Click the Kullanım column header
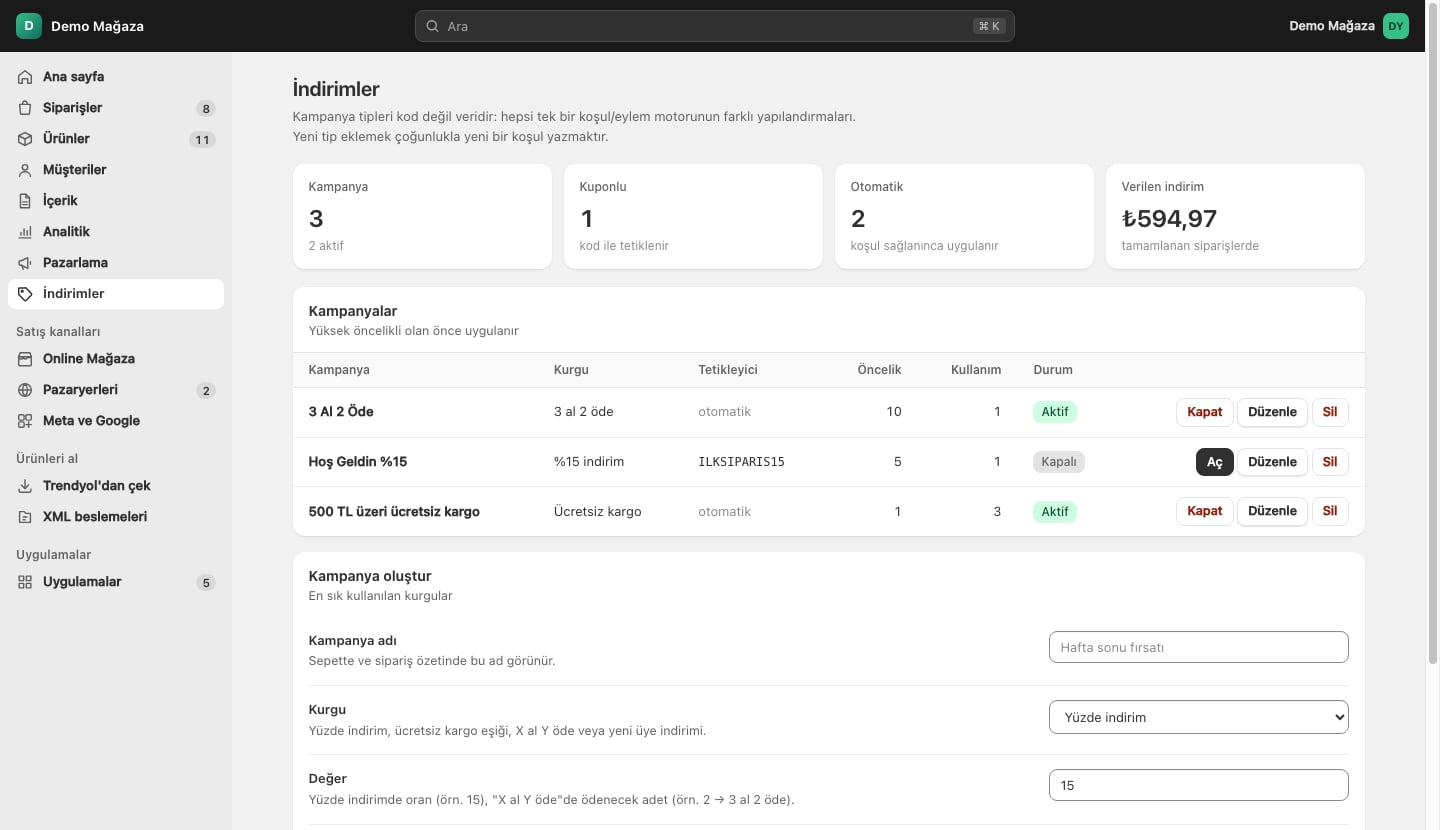Screen dimensions: 1440x830 pos(976,370)
